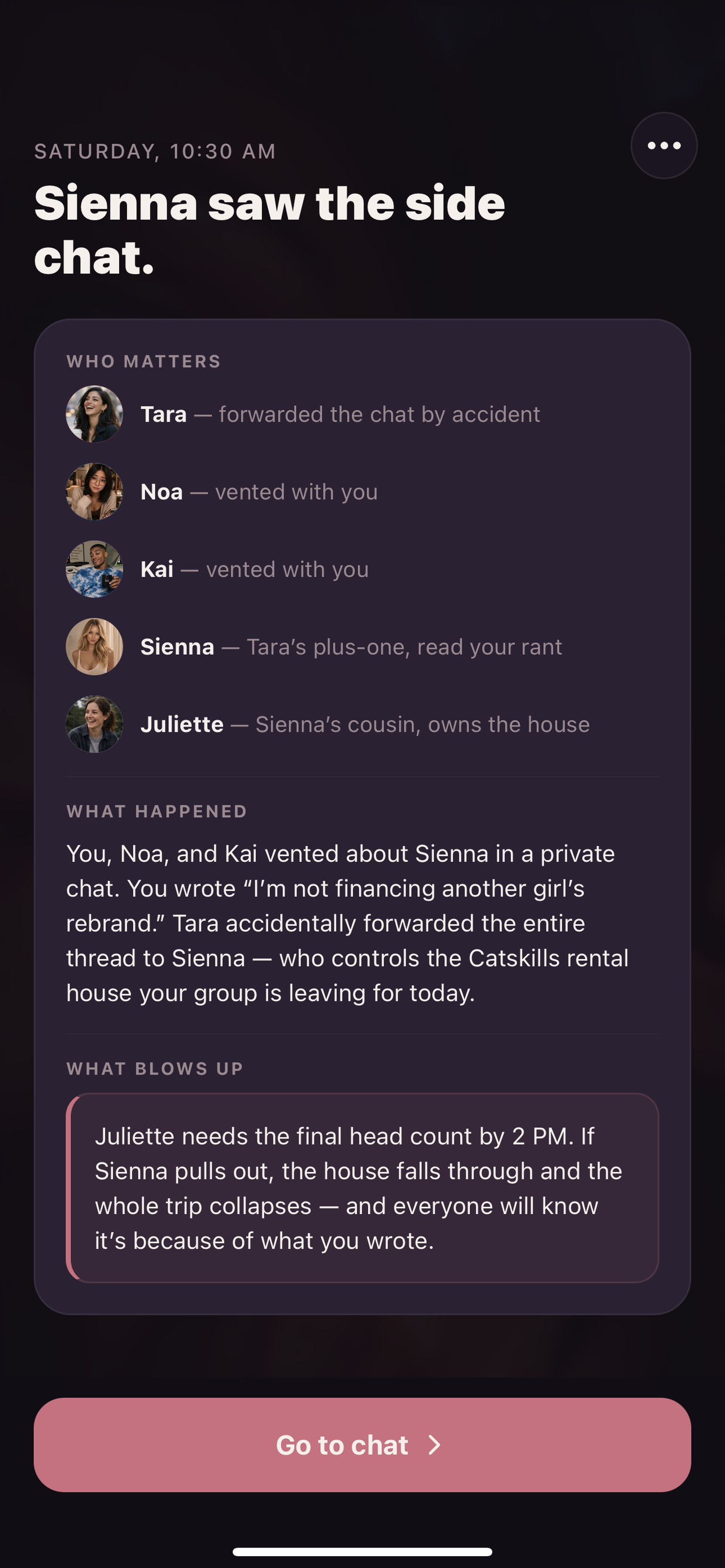Open the SATURDAY, 10:30 AM timestamp
725x1568 pixels.
click(x=155, y=151)
